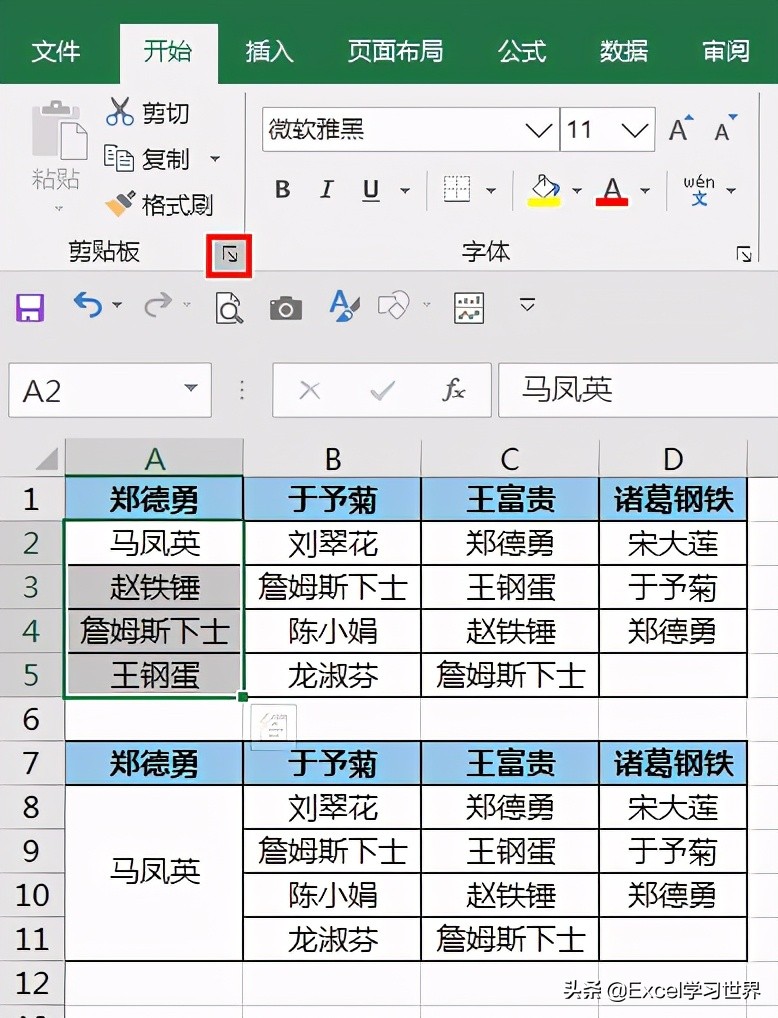Cancel formula entry with X icon
Viewport: 778px width, 1018px height.
pos(310,391)
